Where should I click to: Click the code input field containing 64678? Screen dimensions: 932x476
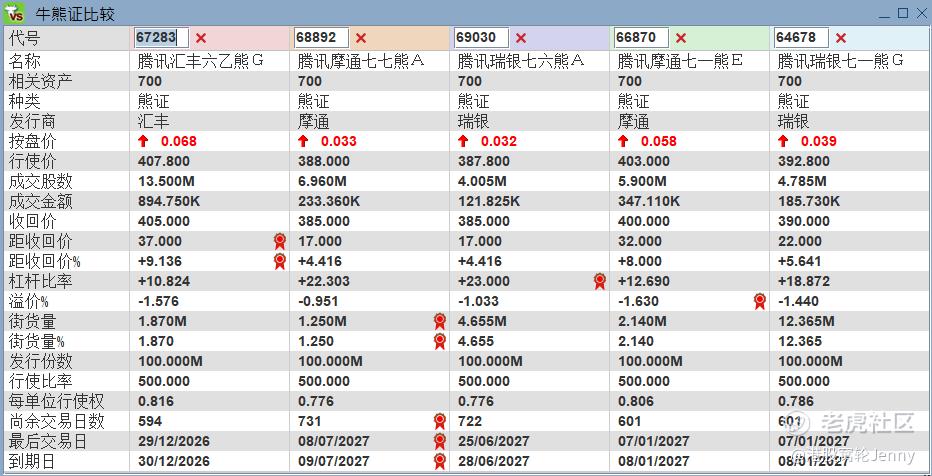801,37
